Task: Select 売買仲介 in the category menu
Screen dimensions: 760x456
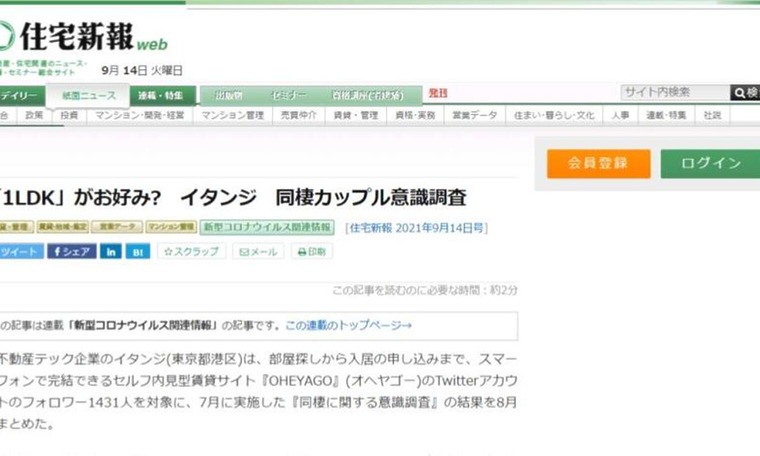Action: pos(297,115)
